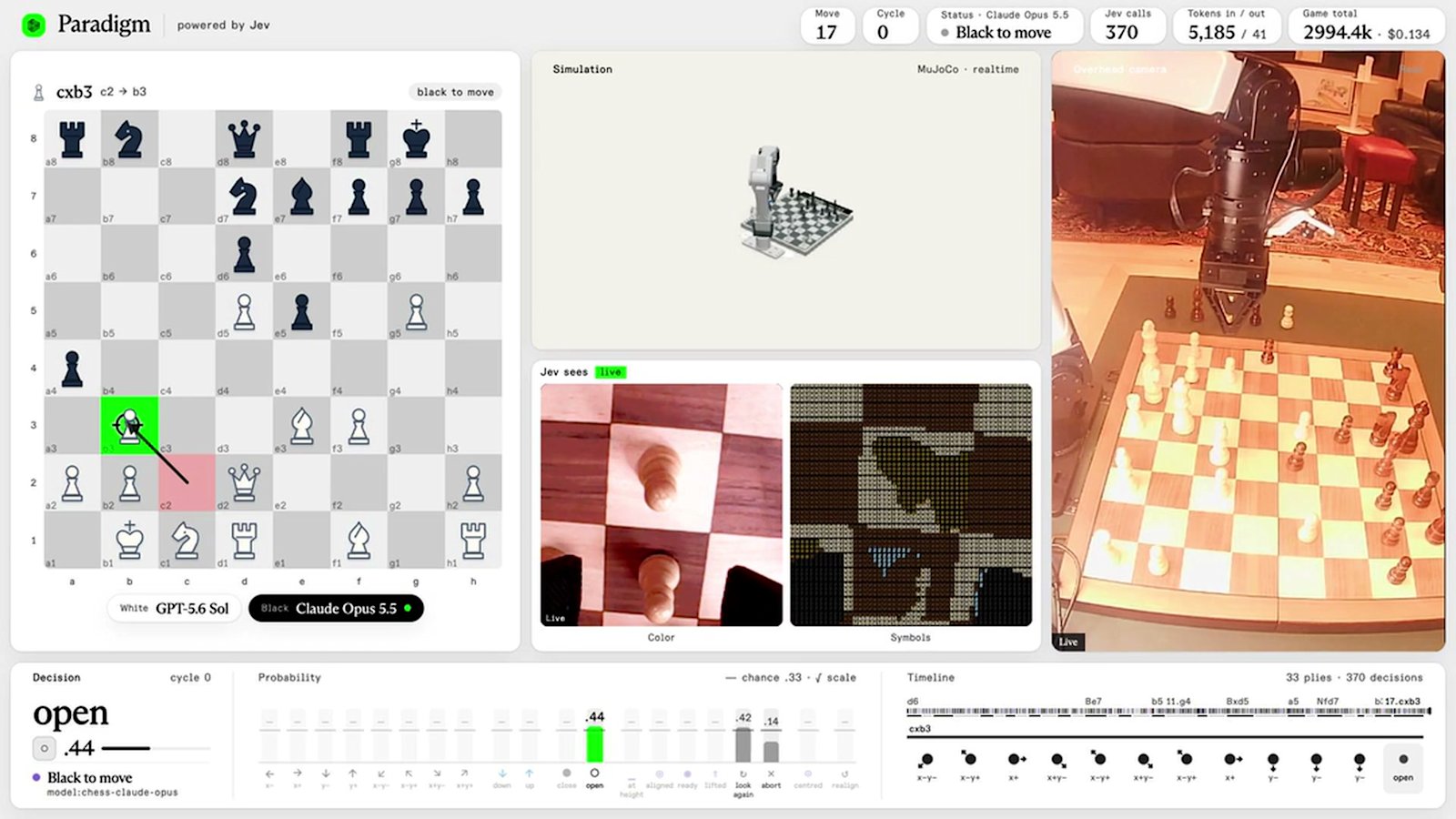The width and height of the screenshot is (1456, 819).
Task: Click the grey .42 look again probability bar
Action: click(x=743, y=745)
